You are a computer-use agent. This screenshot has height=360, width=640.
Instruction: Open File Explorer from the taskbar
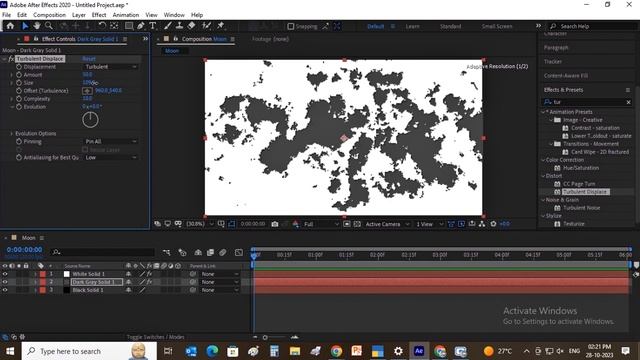tap(295, 351)
